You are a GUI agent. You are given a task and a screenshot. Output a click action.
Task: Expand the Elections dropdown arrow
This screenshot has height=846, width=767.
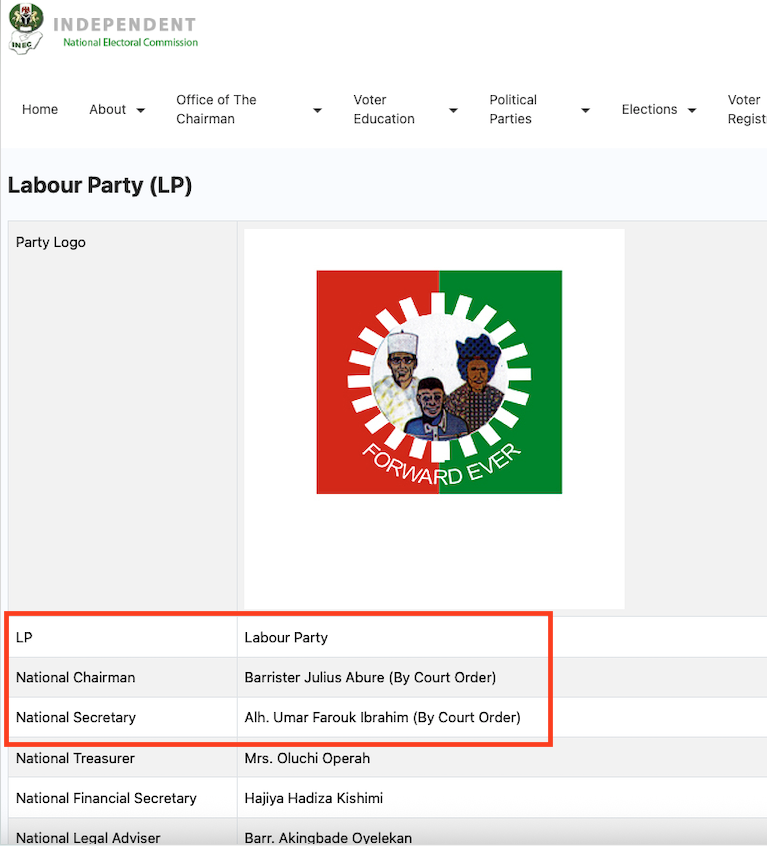point(692,111)
